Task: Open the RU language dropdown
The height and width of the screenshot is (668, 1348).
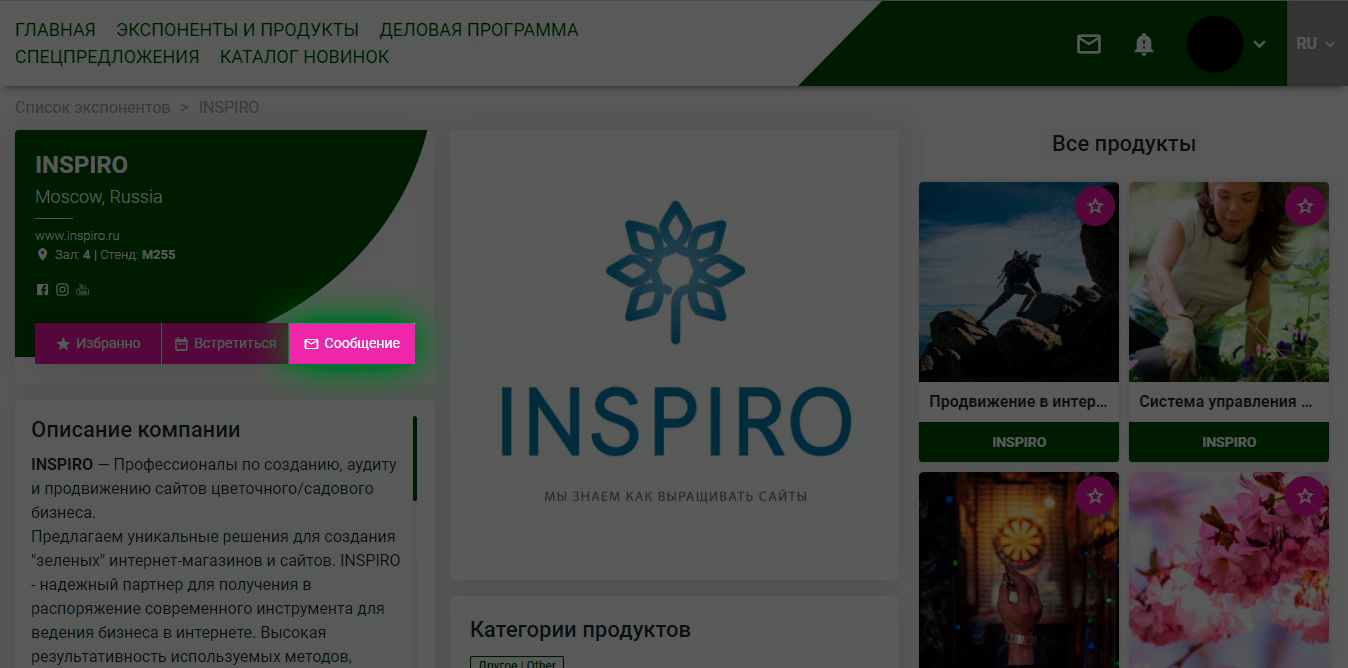Action: click(1316, 44)
